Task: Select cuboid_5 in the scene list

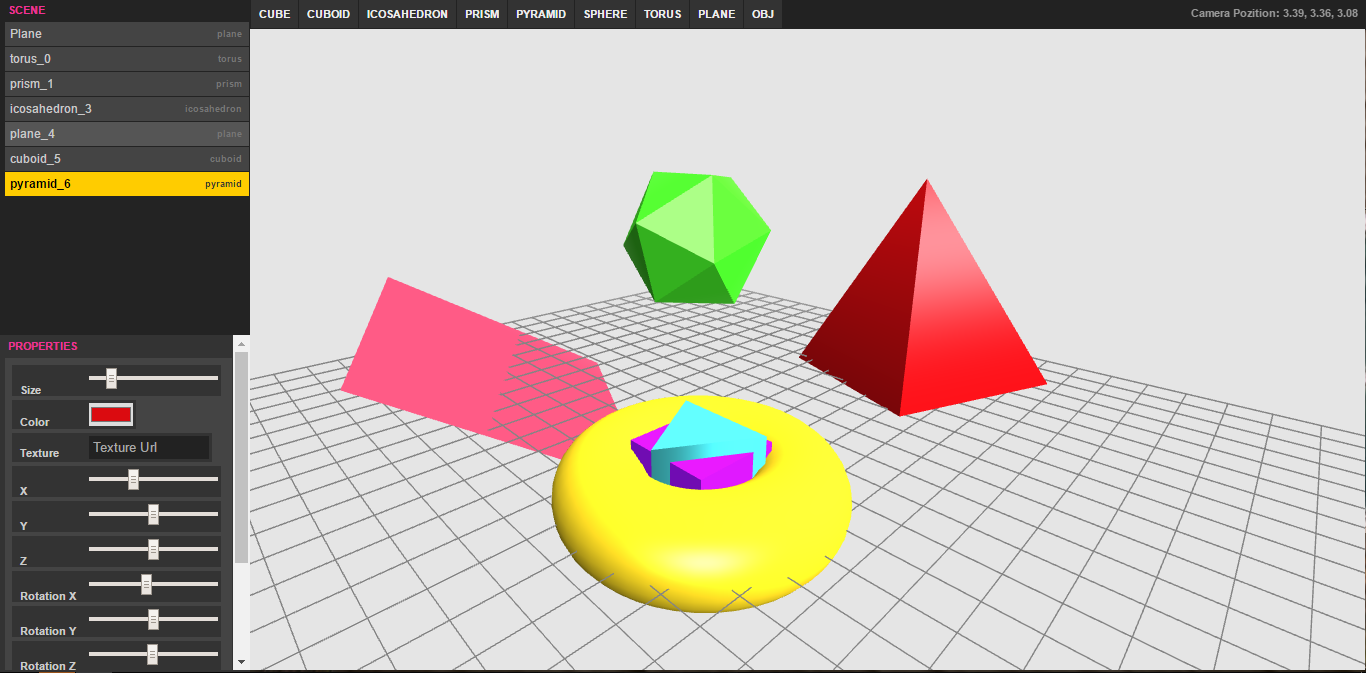Action: (127, 159)
